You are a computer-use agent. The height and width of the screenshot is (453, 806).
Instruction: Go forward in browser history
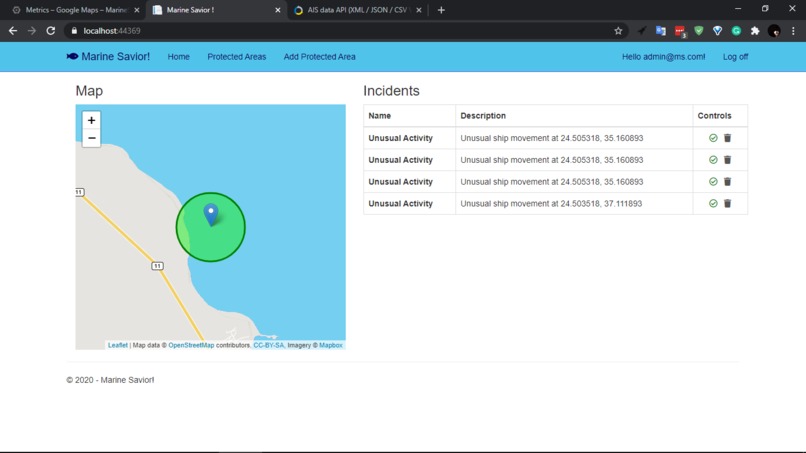32,31
